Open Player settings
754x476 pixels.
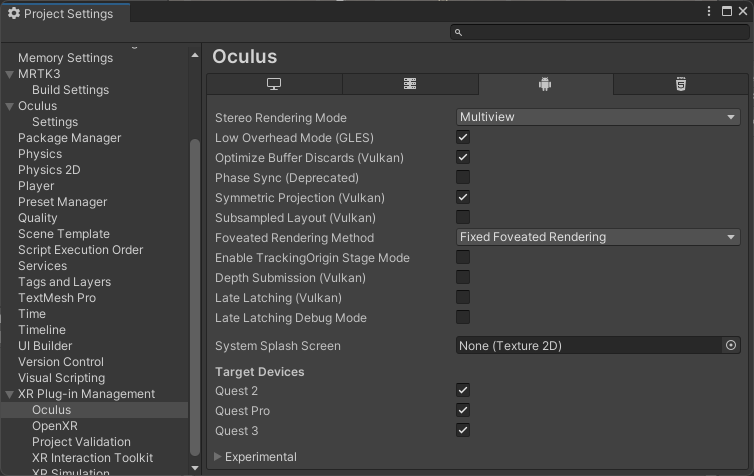pyautogui.click(x=36, y=186)
